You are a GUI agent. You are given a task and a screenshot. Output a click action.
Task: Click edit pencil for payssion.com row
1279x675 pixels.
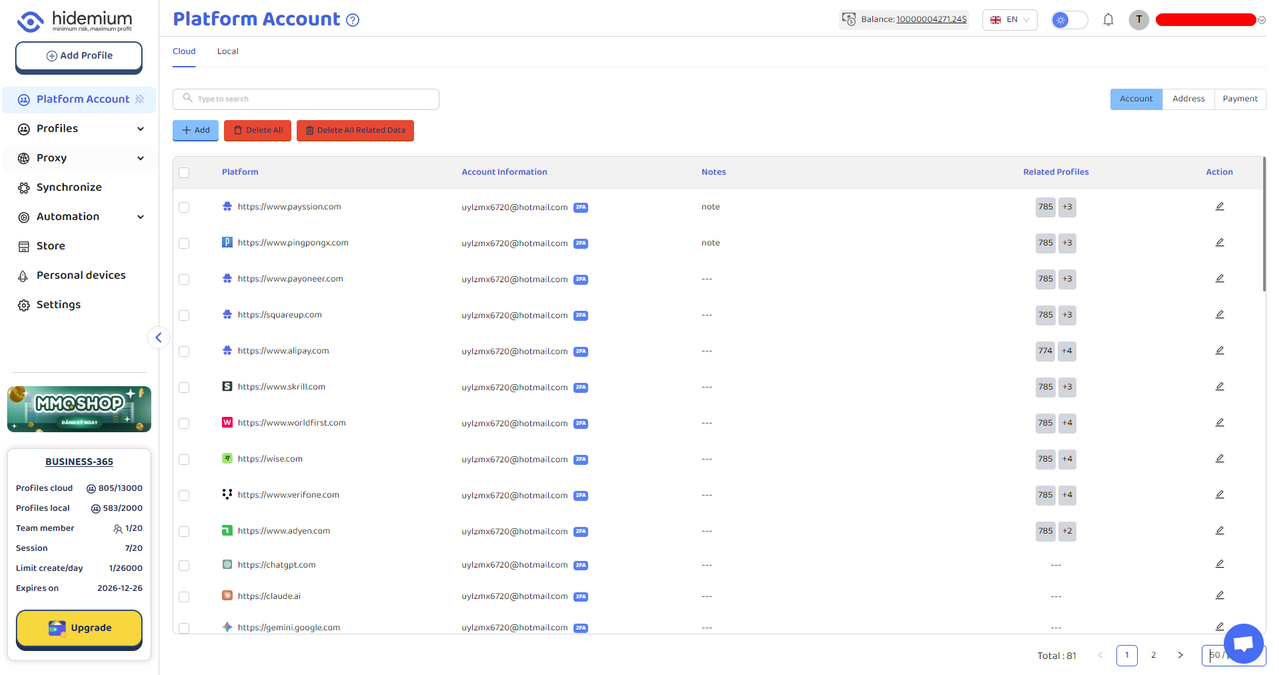1219,207
